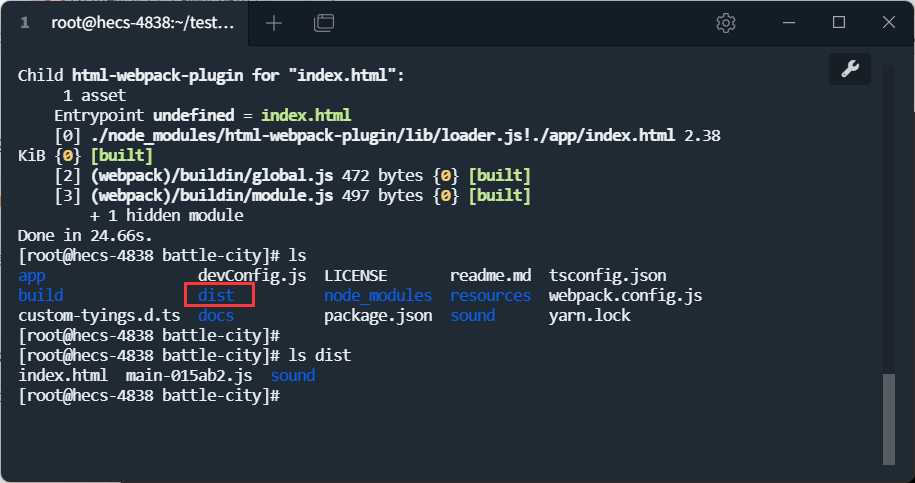
Task: Click the custom-tyings.d.ts file name
Action: pyautogui.click(x=94, y=315)
